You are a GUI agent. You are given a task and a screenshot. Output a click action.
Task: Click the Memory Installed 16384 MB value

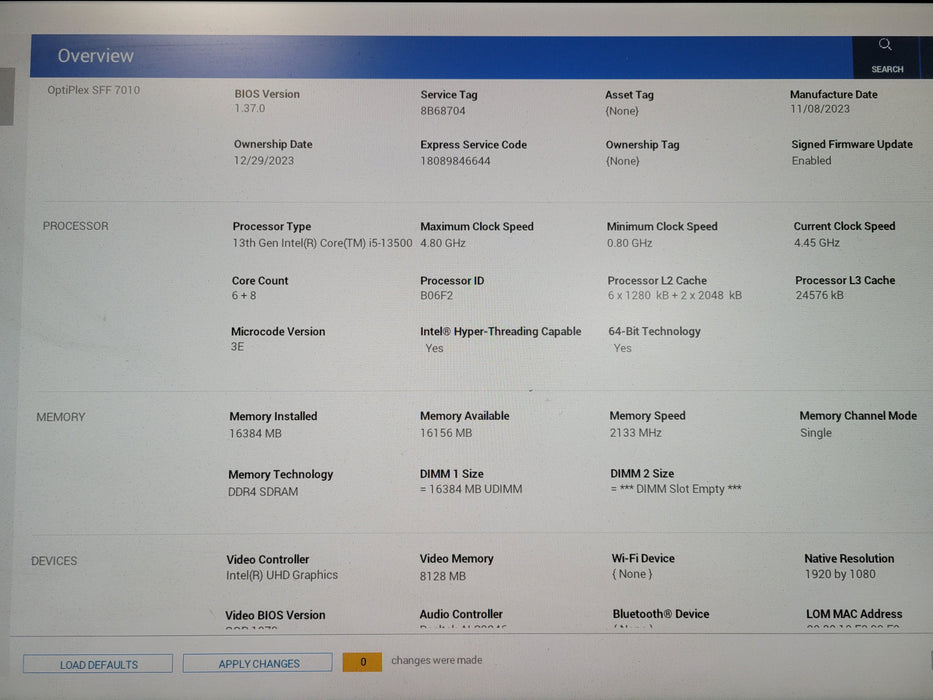point(255,433)
